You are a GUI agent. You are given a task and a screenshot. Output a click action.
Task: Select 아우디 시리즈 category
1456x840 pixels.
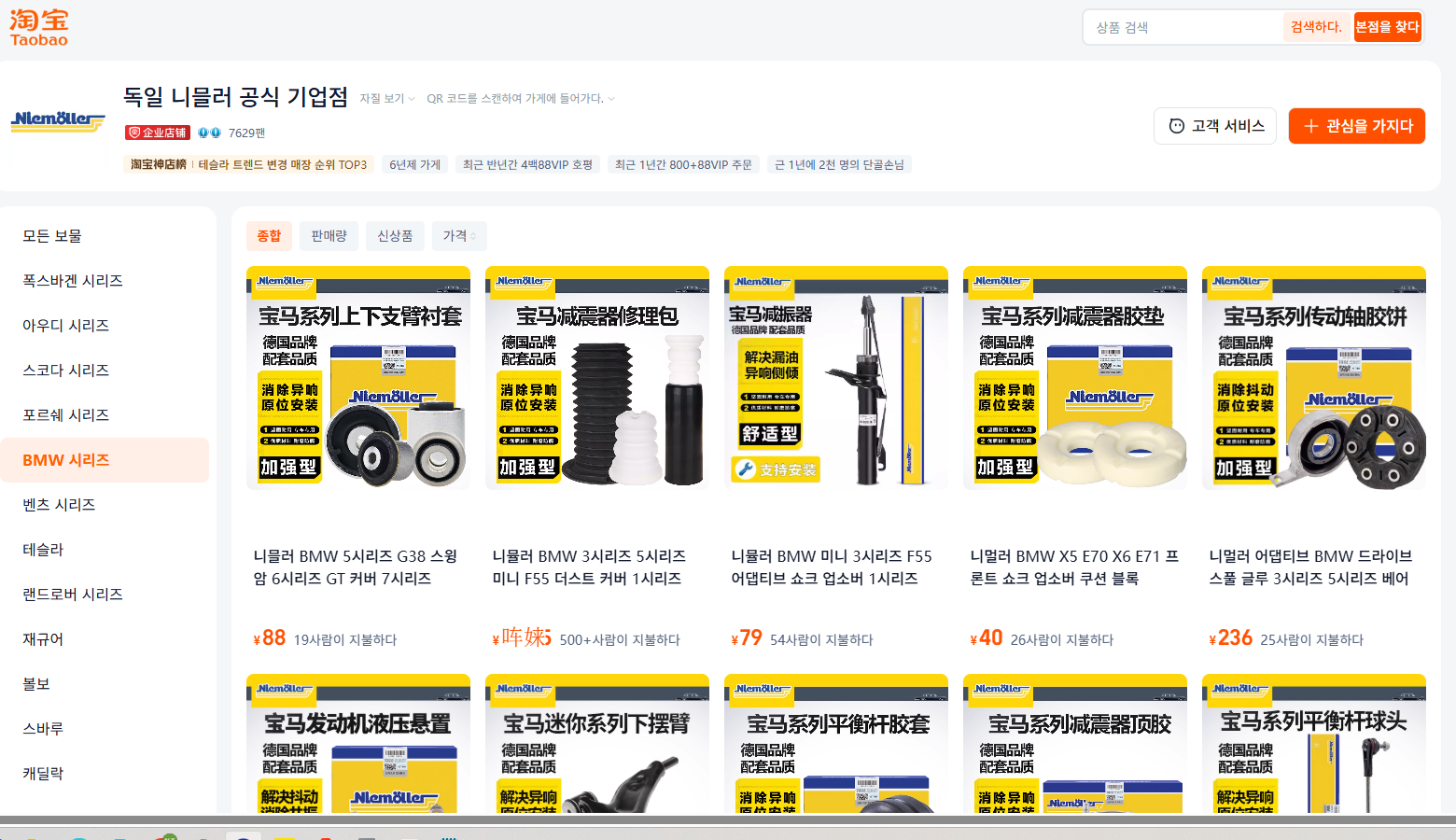coord(105,326)
